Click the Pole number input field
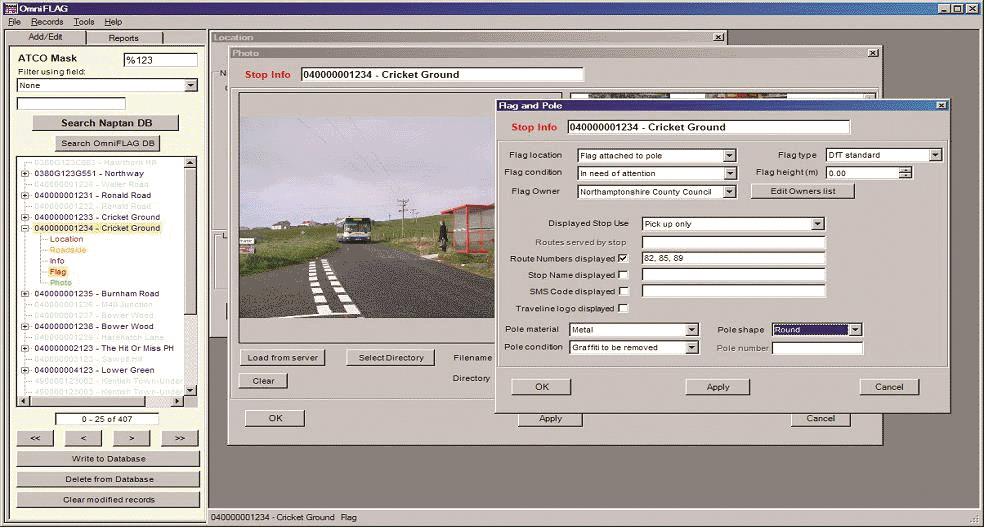The image size is (985, 528). click(817, 348)
